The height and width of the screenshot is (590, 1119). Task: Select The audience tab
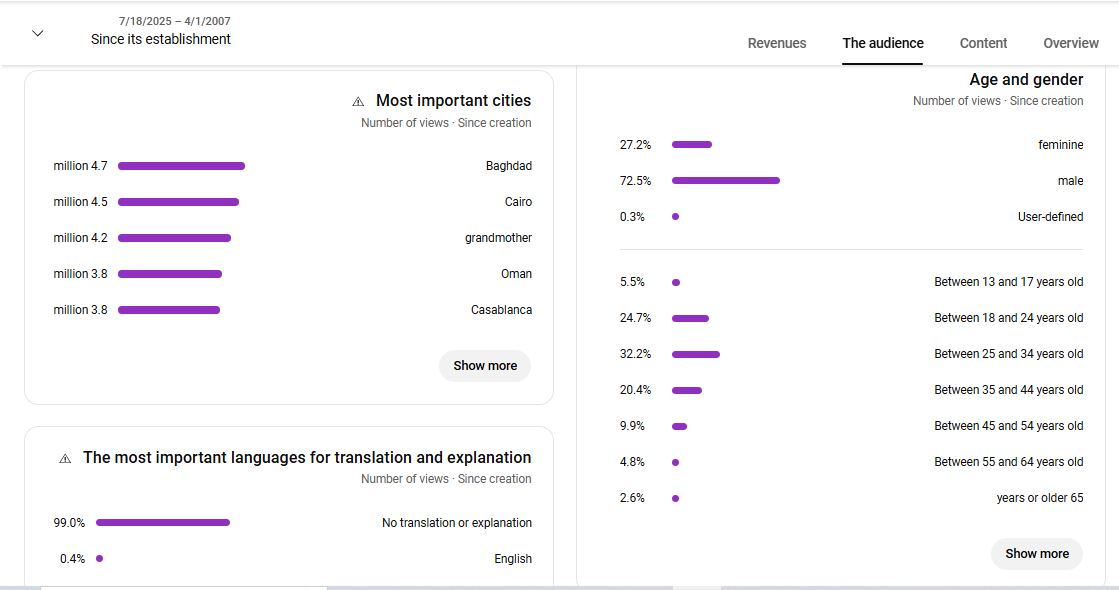[x=883, y=43]
